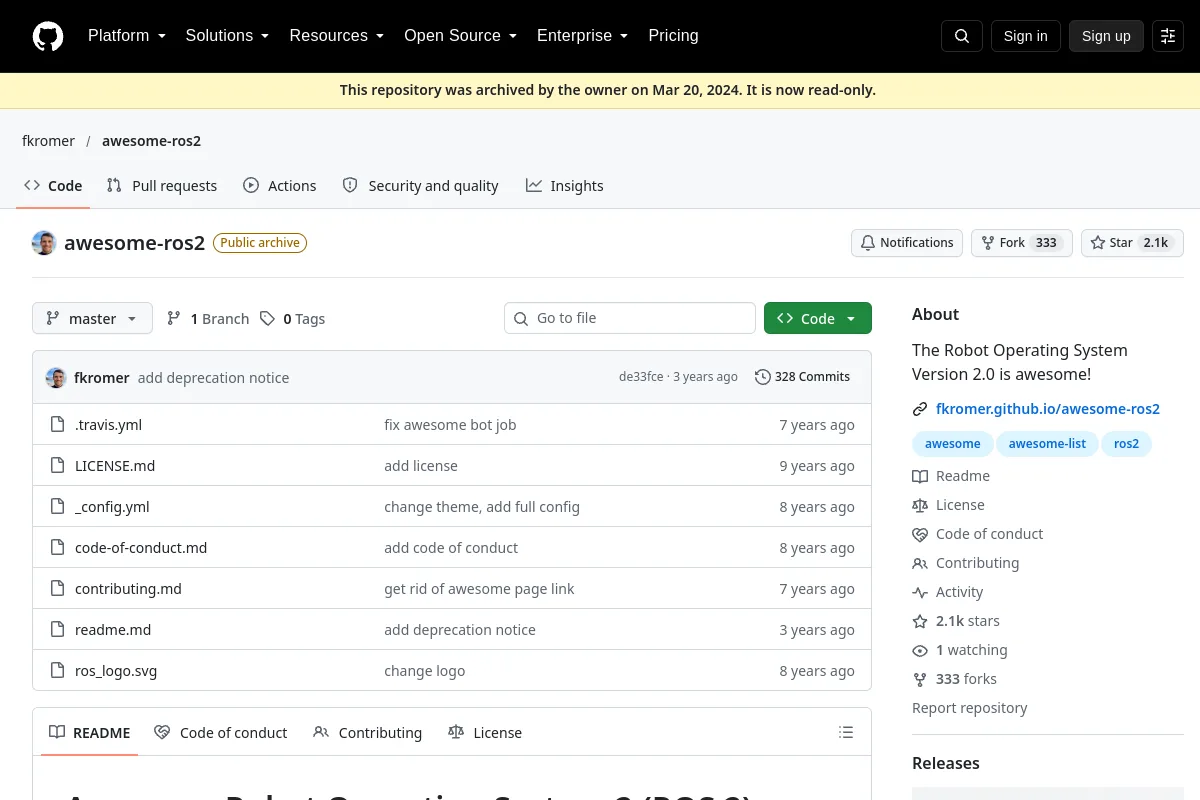Click the ros_logo.svg file icon
The width and height of the screenshot is (1200, 800).
pyautogui.click(x=58, y=671)
